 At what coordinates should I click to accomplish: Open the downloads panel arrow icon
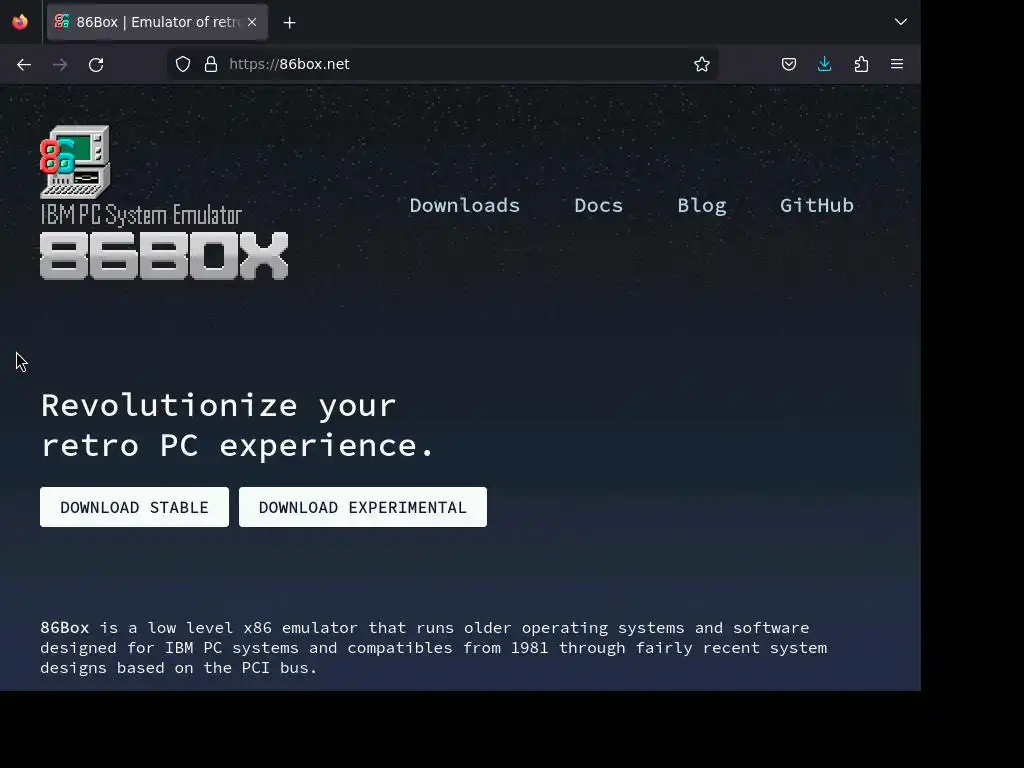825,64
